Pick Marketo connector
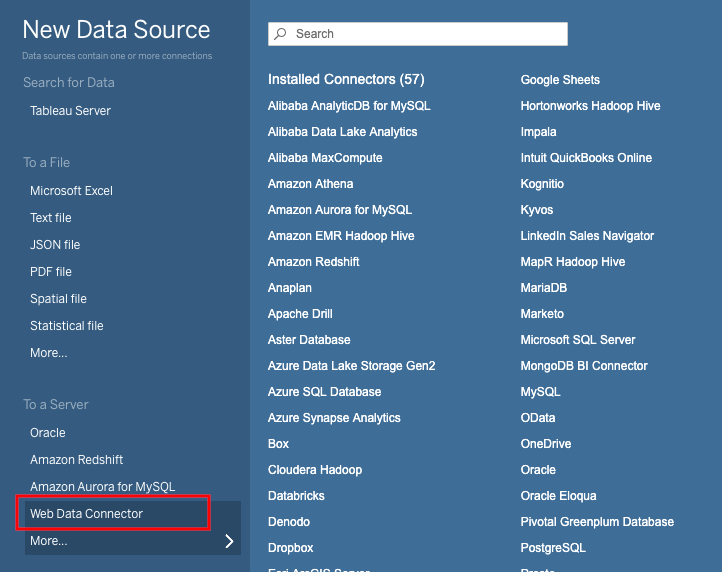Viewport: 722px width, 572px height. coord(542,314)
